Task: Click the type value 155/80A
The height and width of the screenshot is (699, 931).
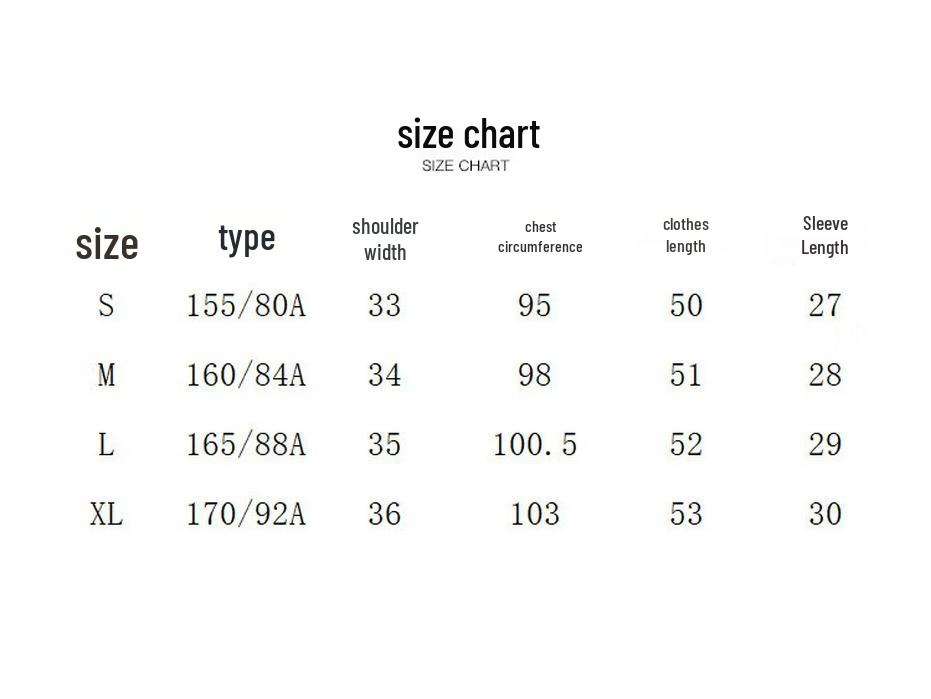Action: tap(246, 305)
